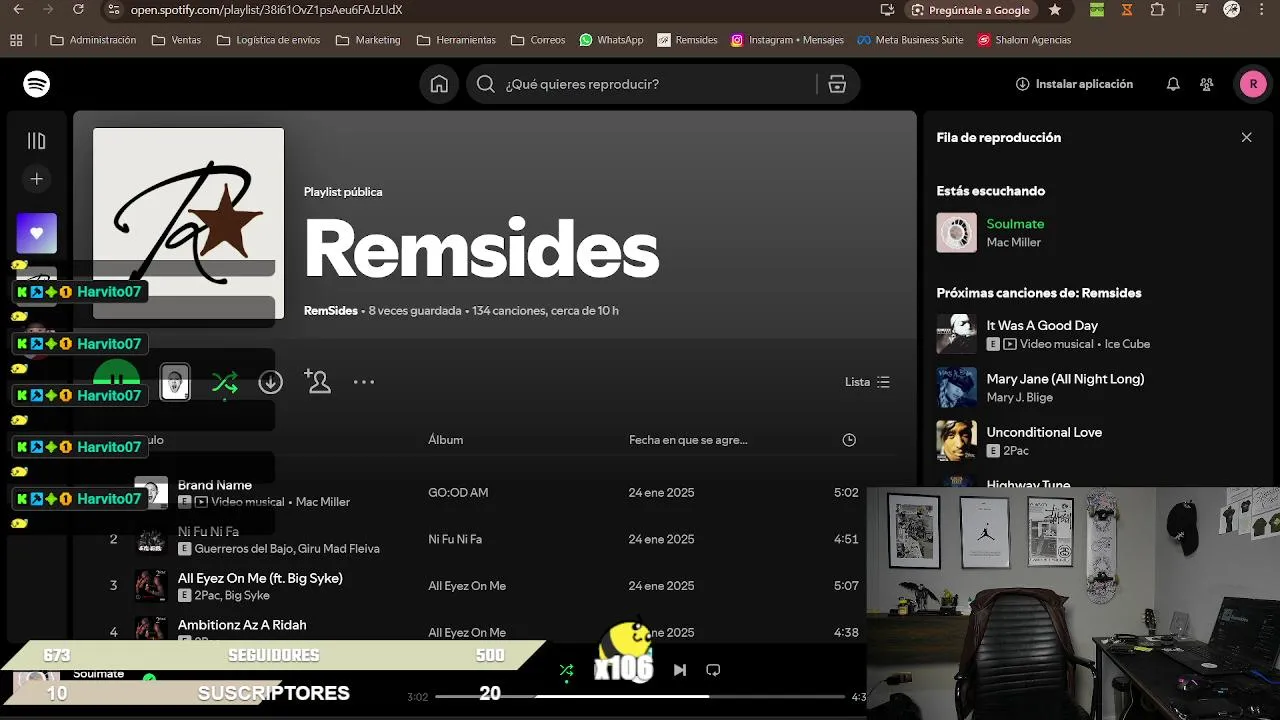The image size is (1280, 720).
Task: Click the Álbum column header
Action: 446,440
